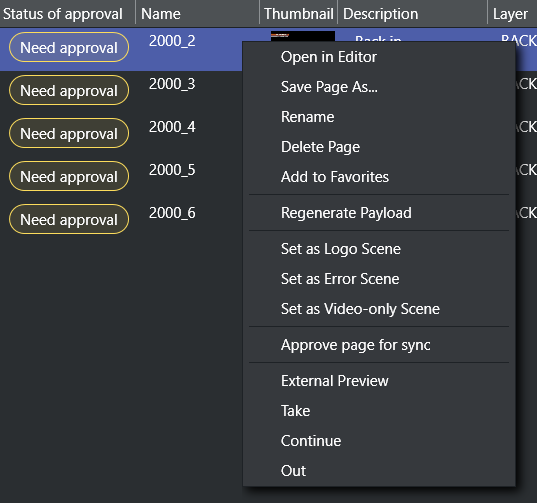Click Approve page for sync
The height and width of the screenshot is (503, 537).
[x=379, y=345]
